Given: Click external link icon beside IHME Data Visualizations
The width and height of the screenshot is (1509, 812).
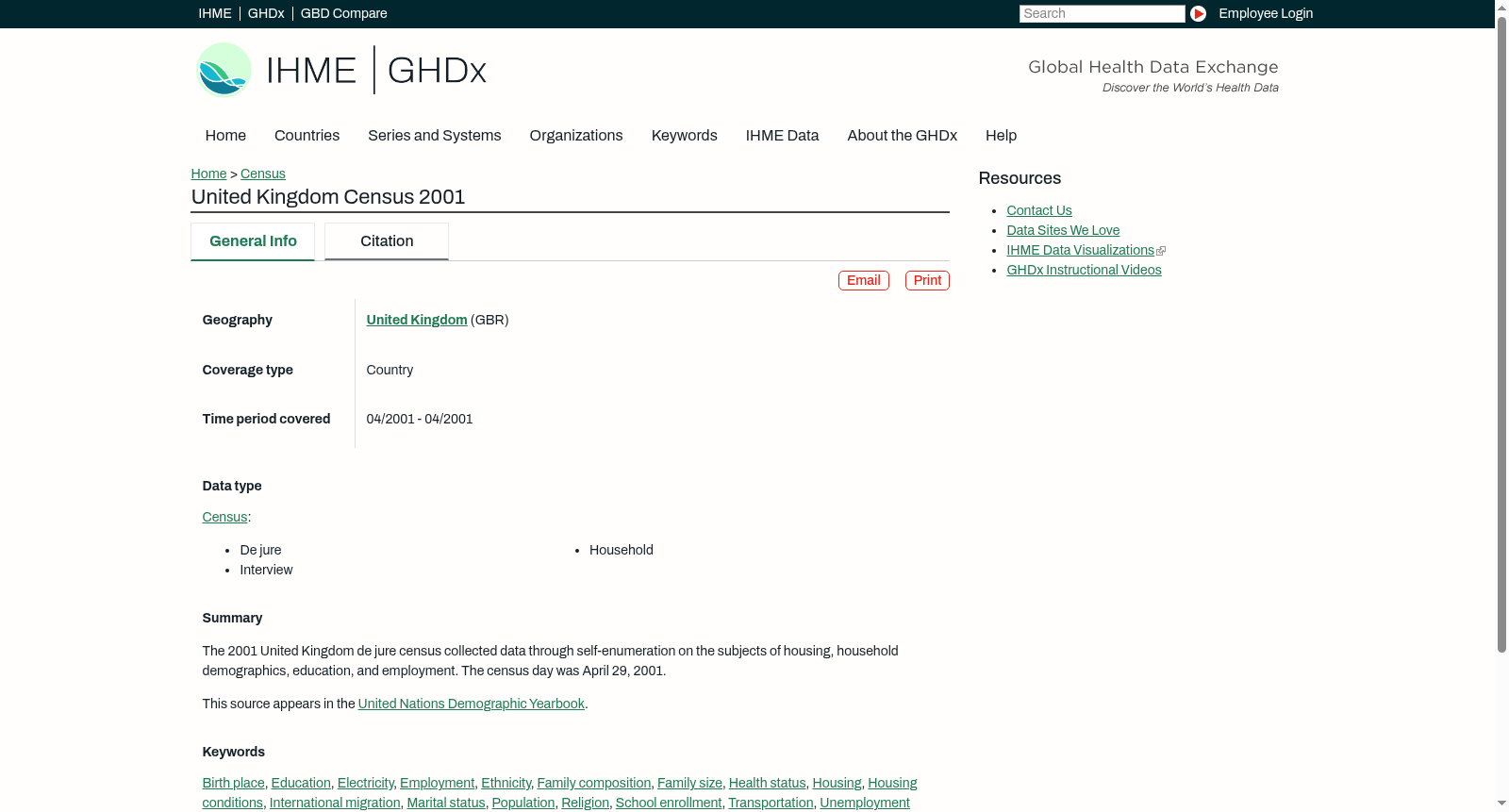Looking at the screenshot, I should click(x=1161, y=251).
